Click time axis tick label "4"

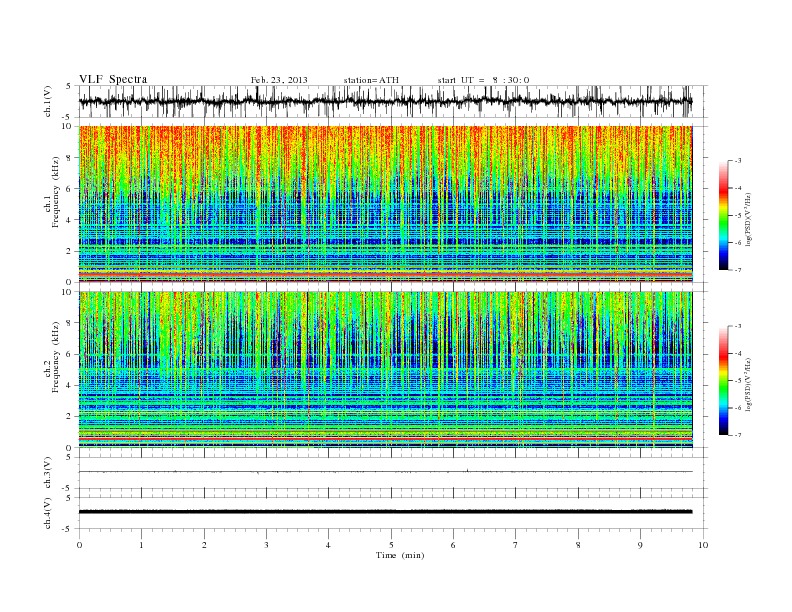point(328,545)
